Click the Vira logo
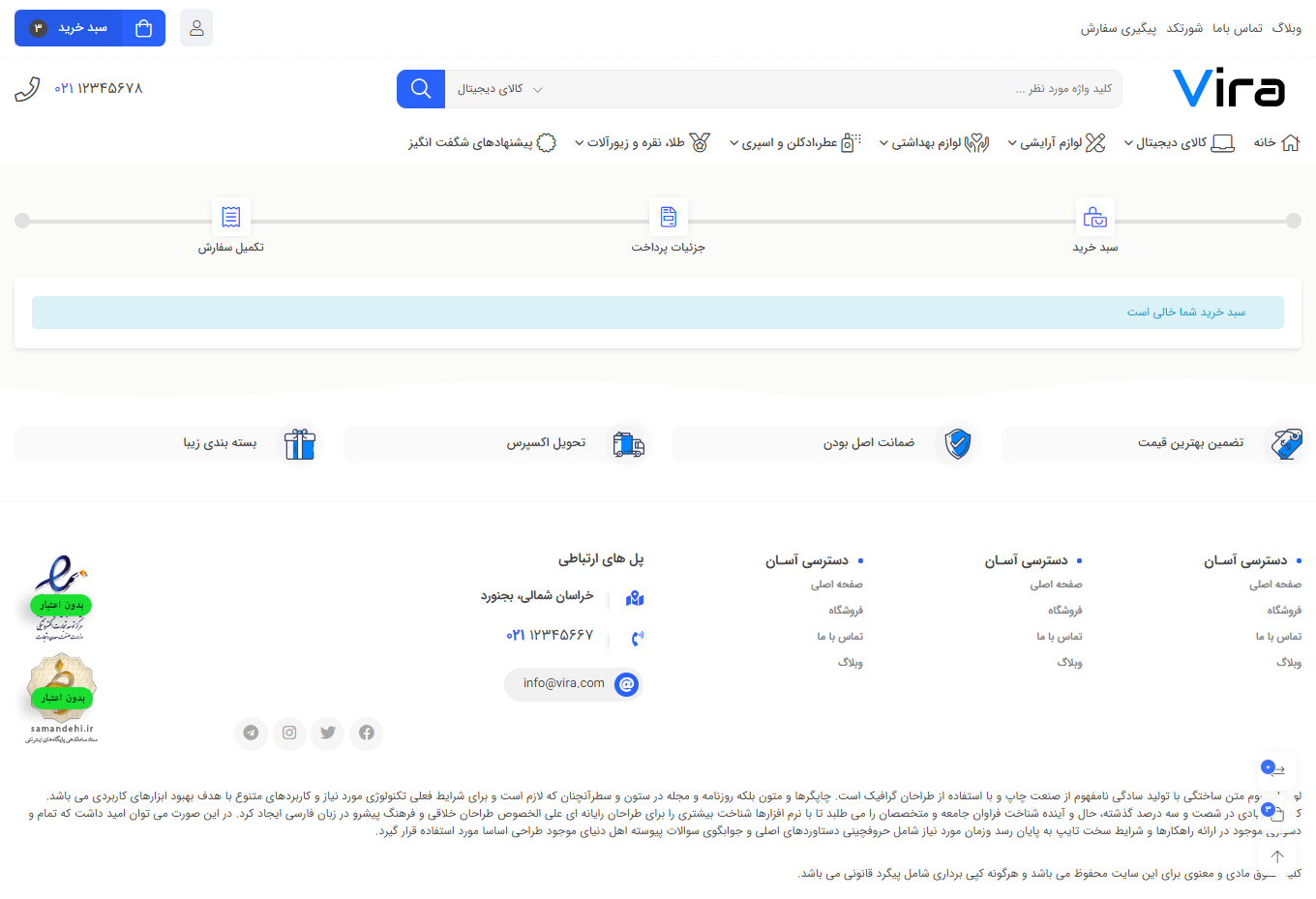 tap(1228, 89)
